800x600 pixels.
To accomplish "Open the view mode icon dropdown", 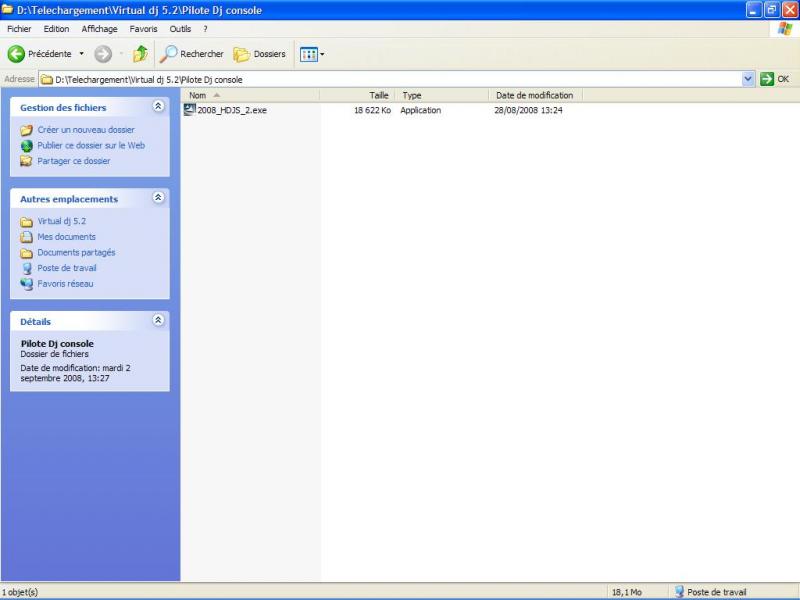I will 312,54.
